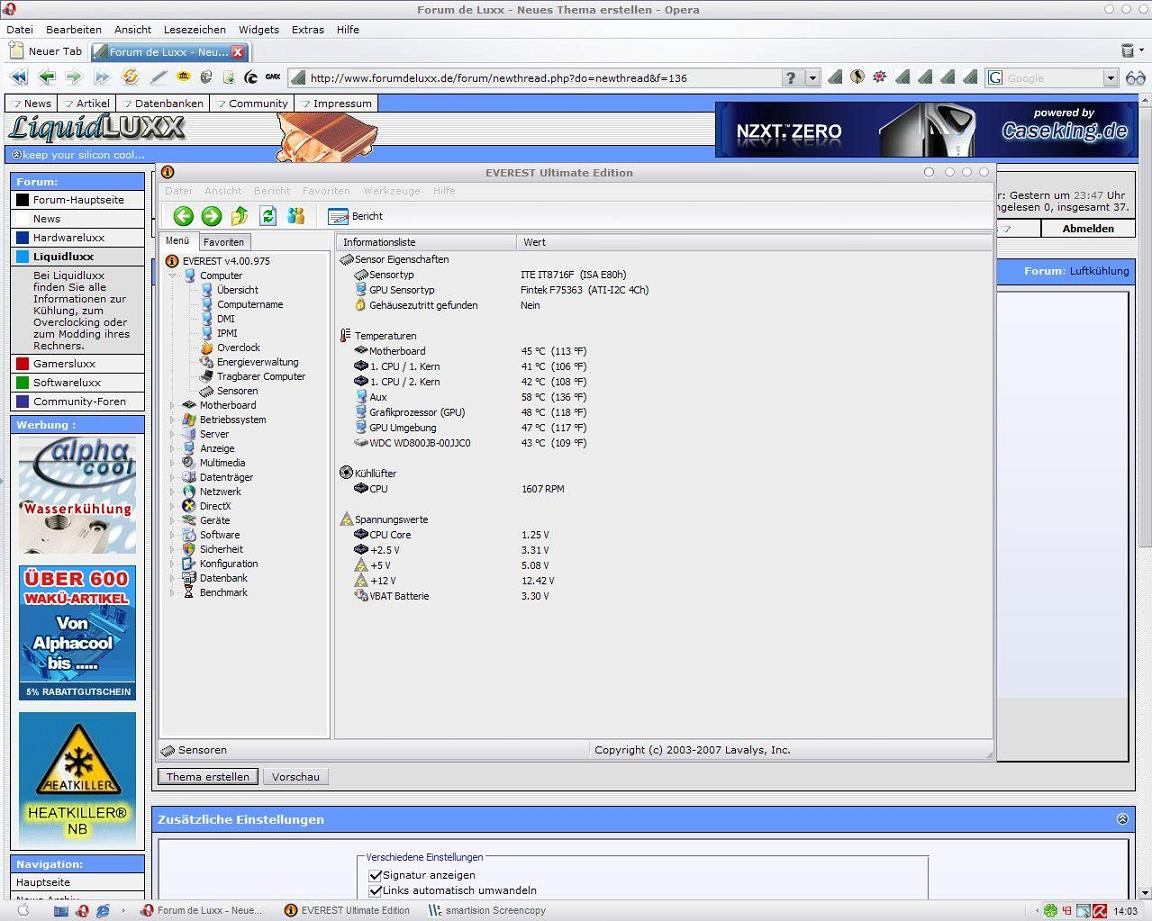
Task: Open the Lesezeichen menu in Opera
Action: pyautogui.click(x=195, y=29)
